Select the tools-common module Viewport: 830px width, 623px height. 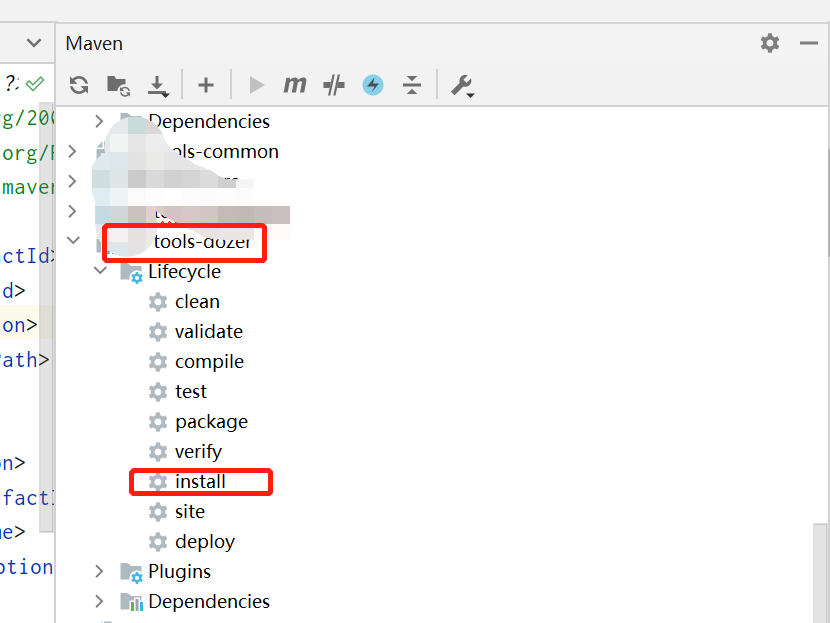[x=225, y=152]
